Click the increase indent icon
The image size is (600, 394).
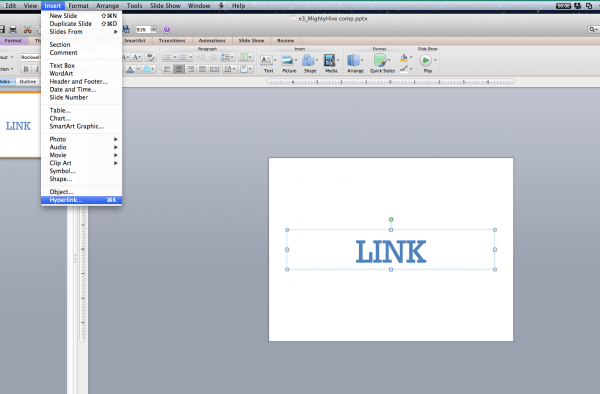(x=212, y=57)
